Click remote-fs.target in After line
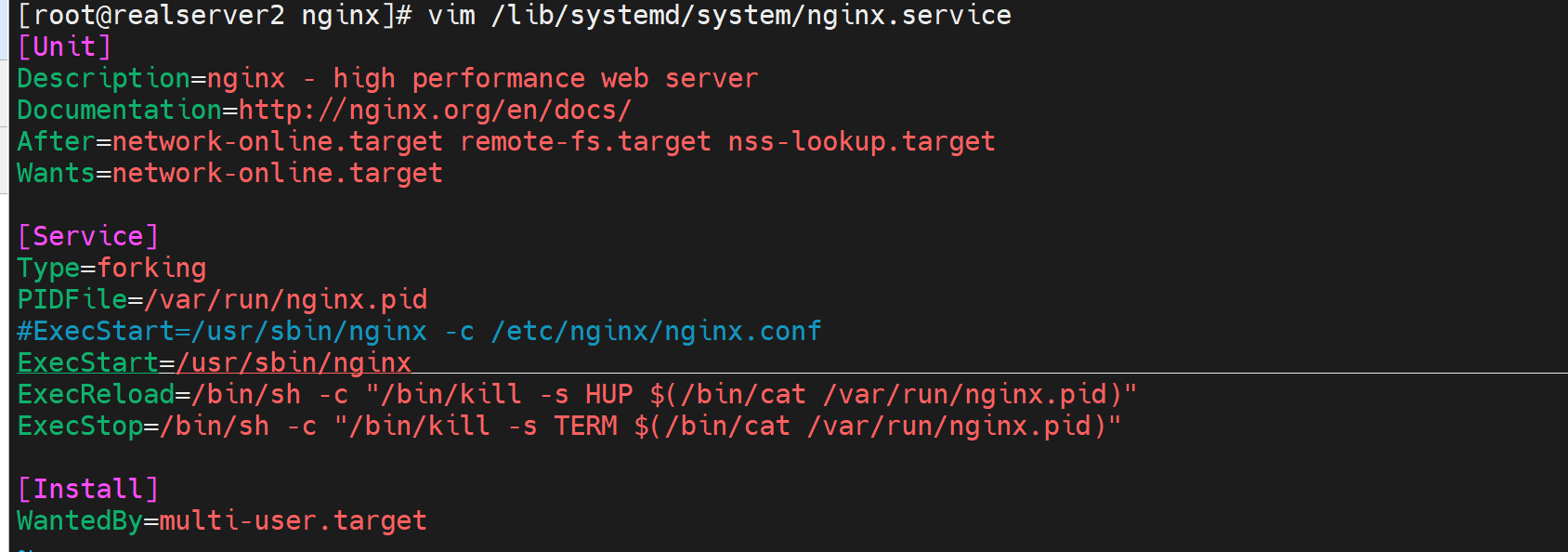The width and height of the screenshot is (1568, 552). [585, 141]
